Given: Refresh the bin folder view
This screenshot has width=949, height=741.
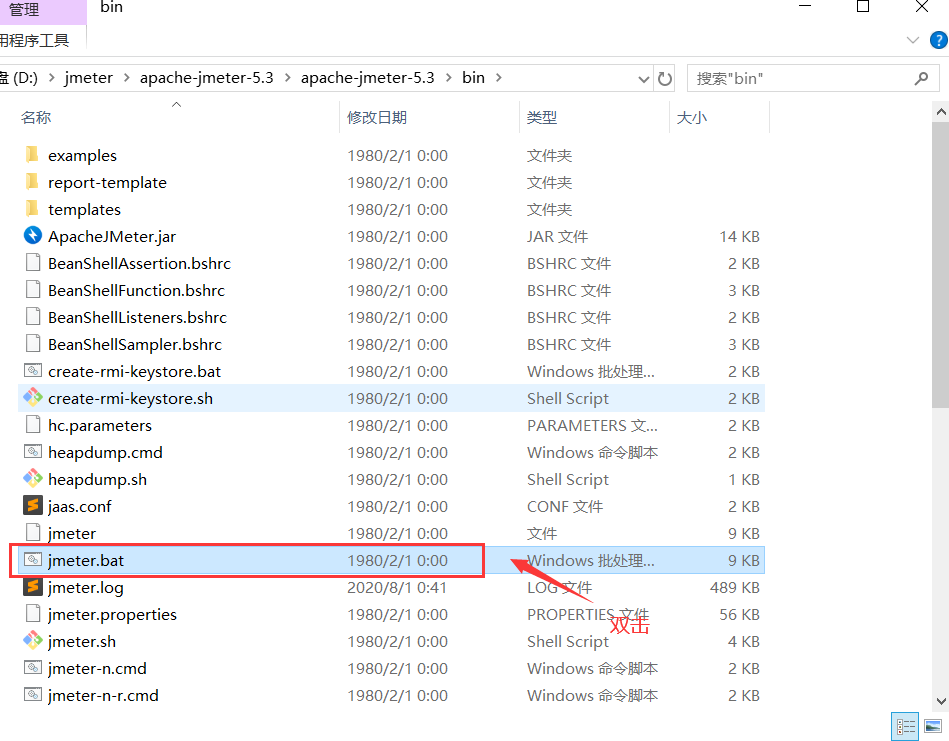Looking at the screenshot, I should pos(665,79).
